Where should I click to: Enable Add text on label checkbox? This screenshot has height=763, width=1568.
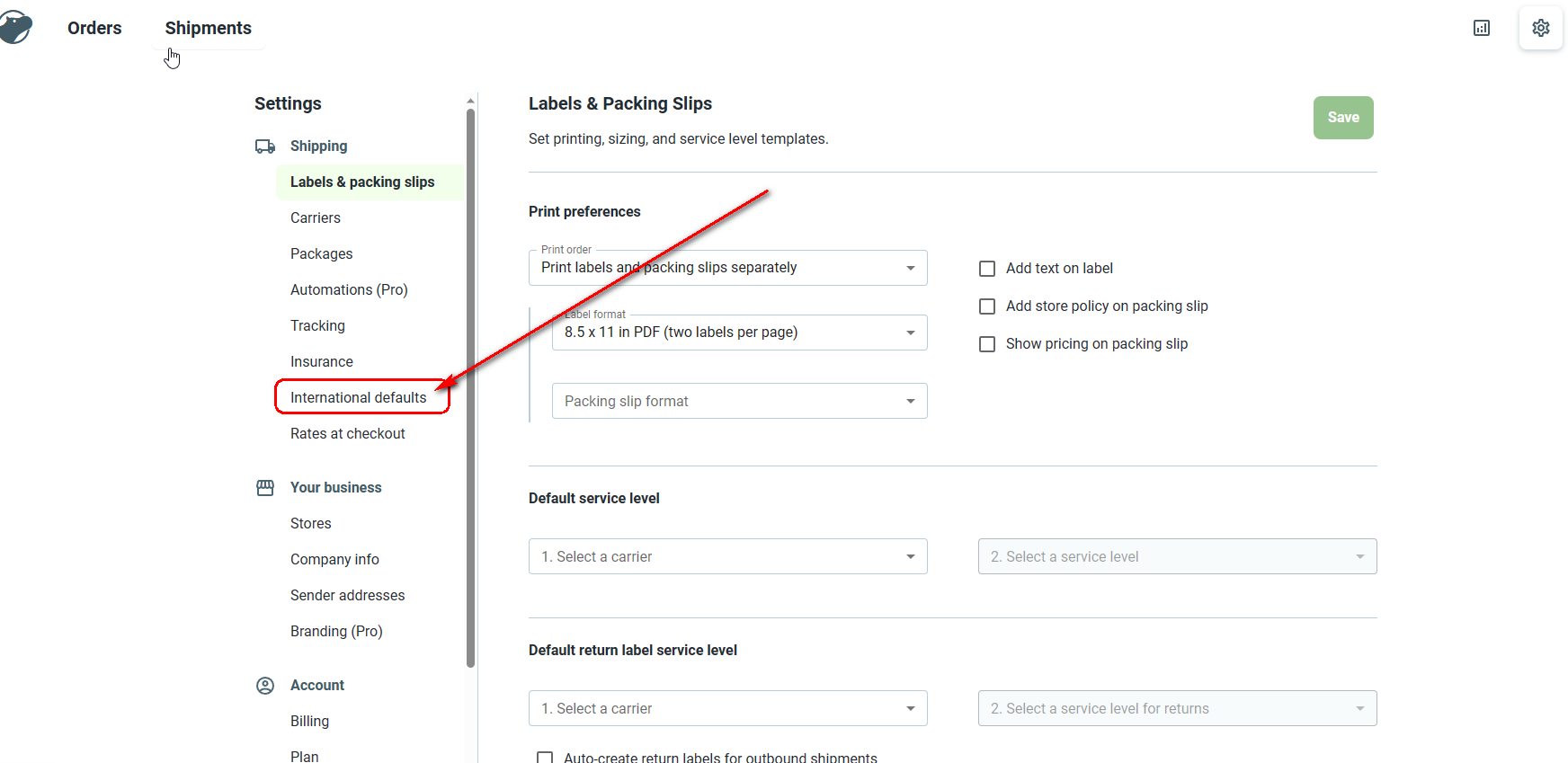[x=987, y=269]
